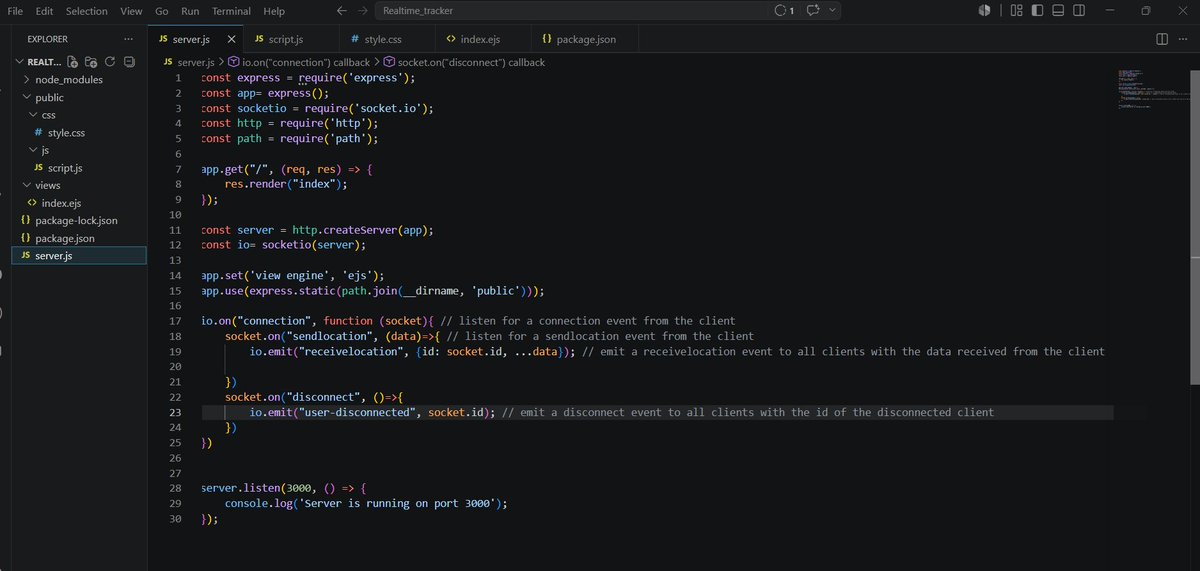Toggle the primary side bar visibility
Screen dimensions: 1200x571
[x=1037, y=10]
